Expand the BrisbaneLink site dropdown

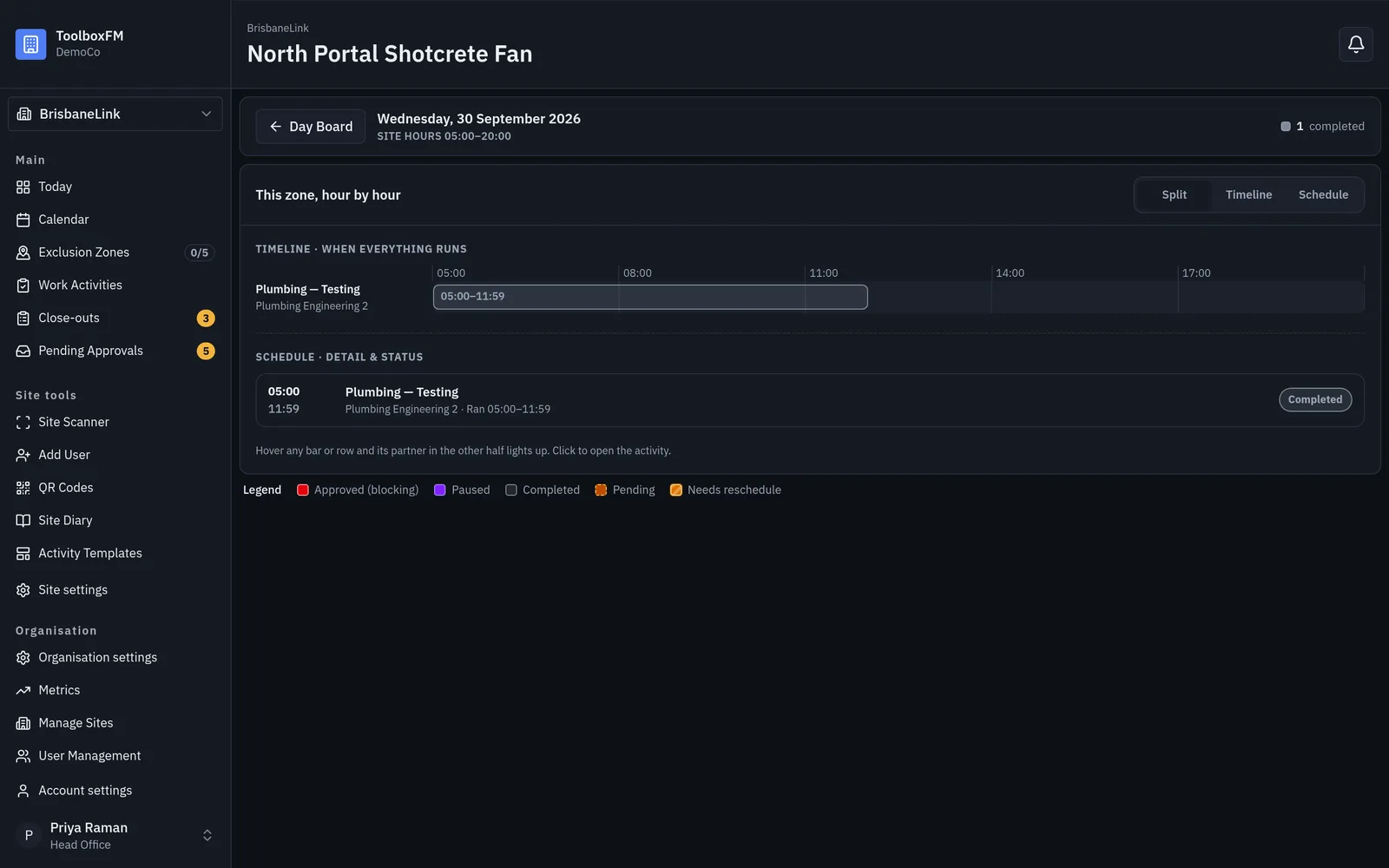pyautogui.click(x=115, y=114)
